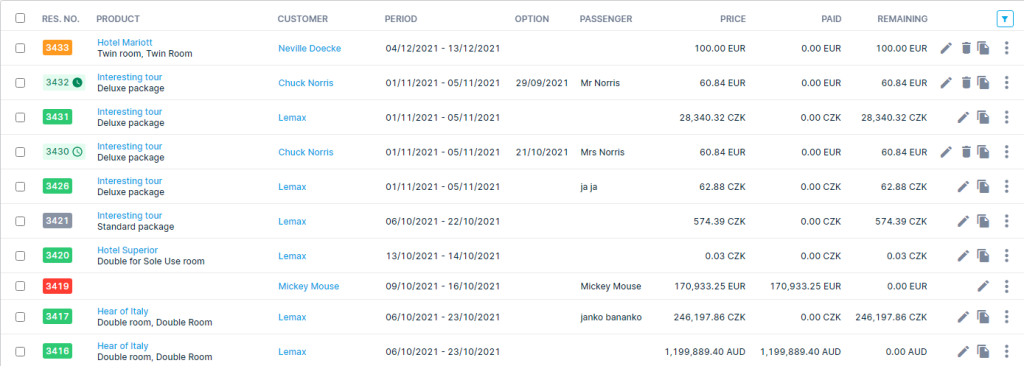Select the checkbox for reservation 3433
This screenshot has height=366, width=1024.
point(20,48)
